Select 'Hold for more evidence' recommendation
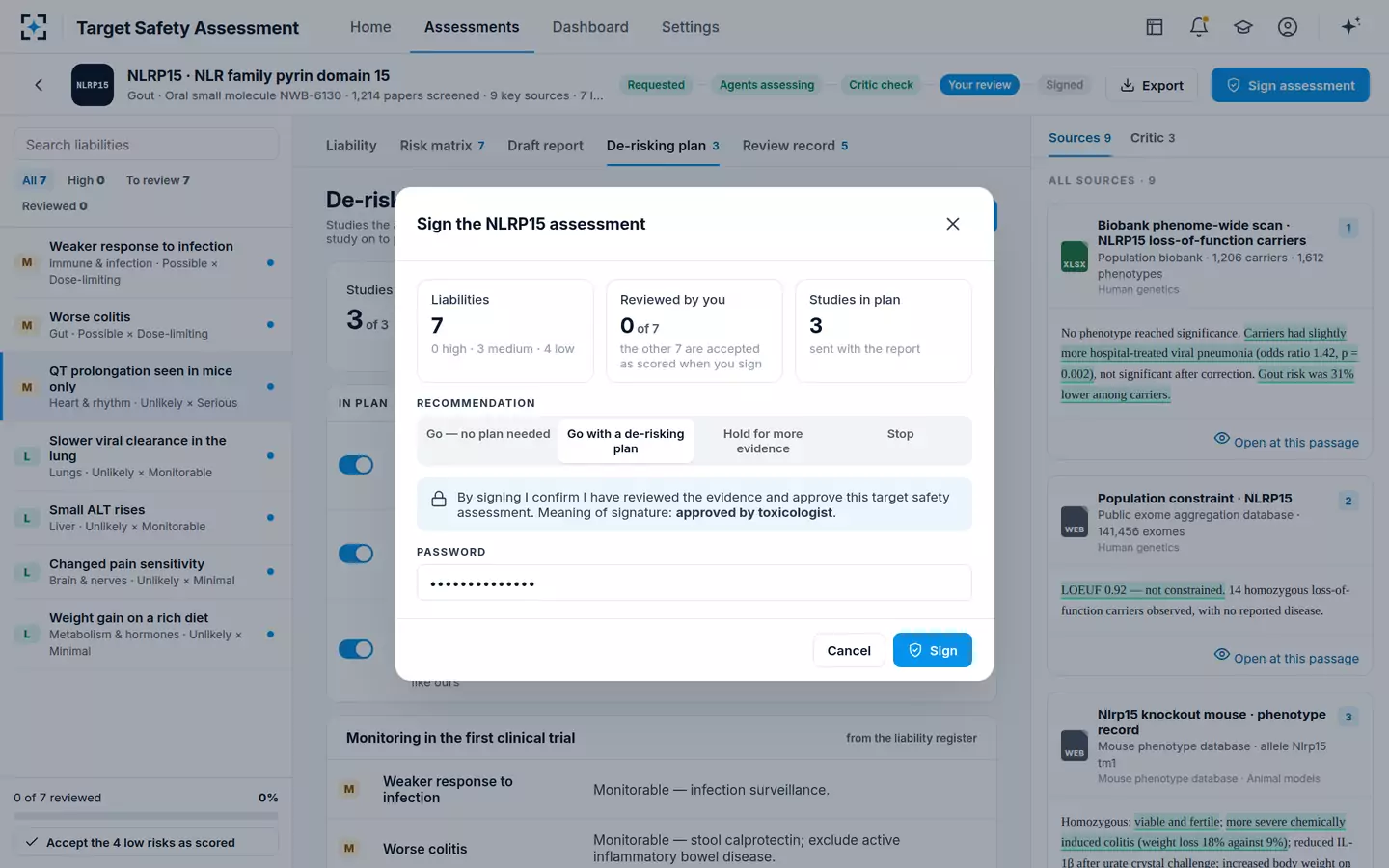The width and height of the screenshot is (1389, 868). tap(763, 441)
